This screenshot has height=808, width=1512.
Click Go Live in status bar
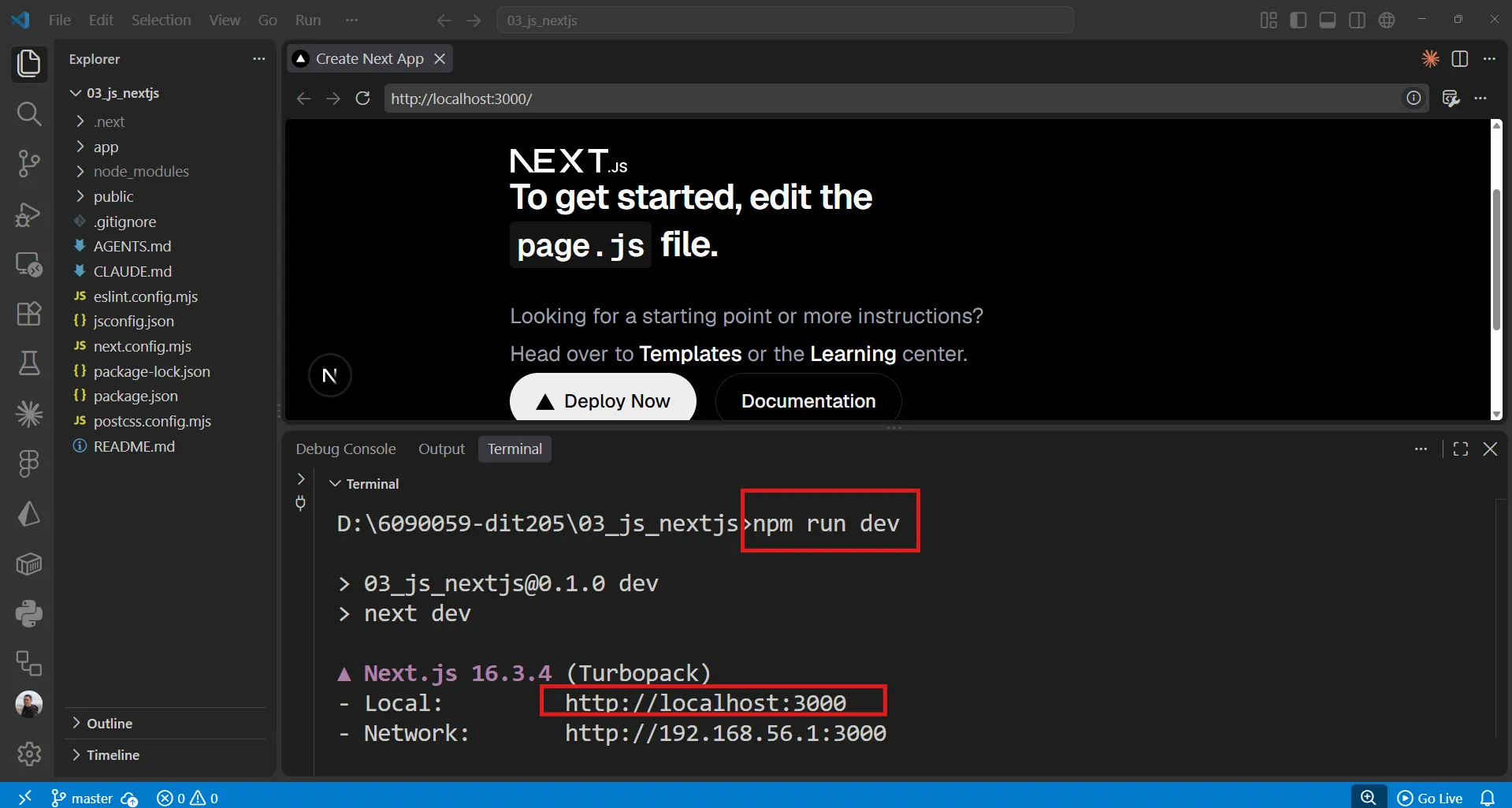point(1430,798)
